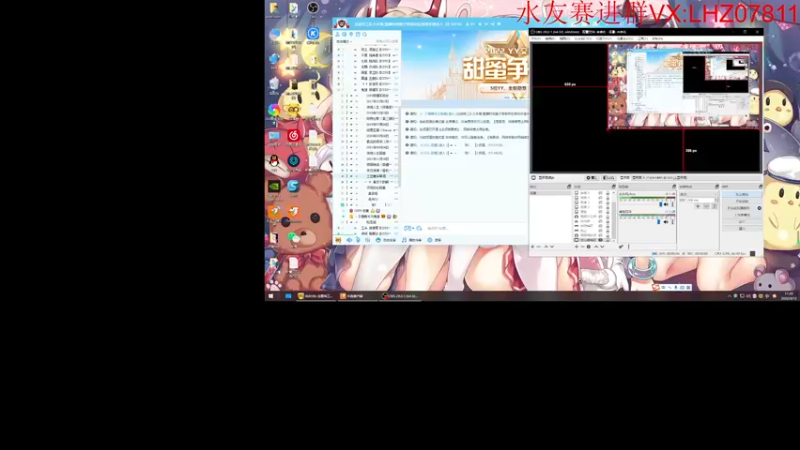This screenshot has width=800, height=450.
Task: Switch to YY via its taskbar button
Action: click(x=317, y=296)
